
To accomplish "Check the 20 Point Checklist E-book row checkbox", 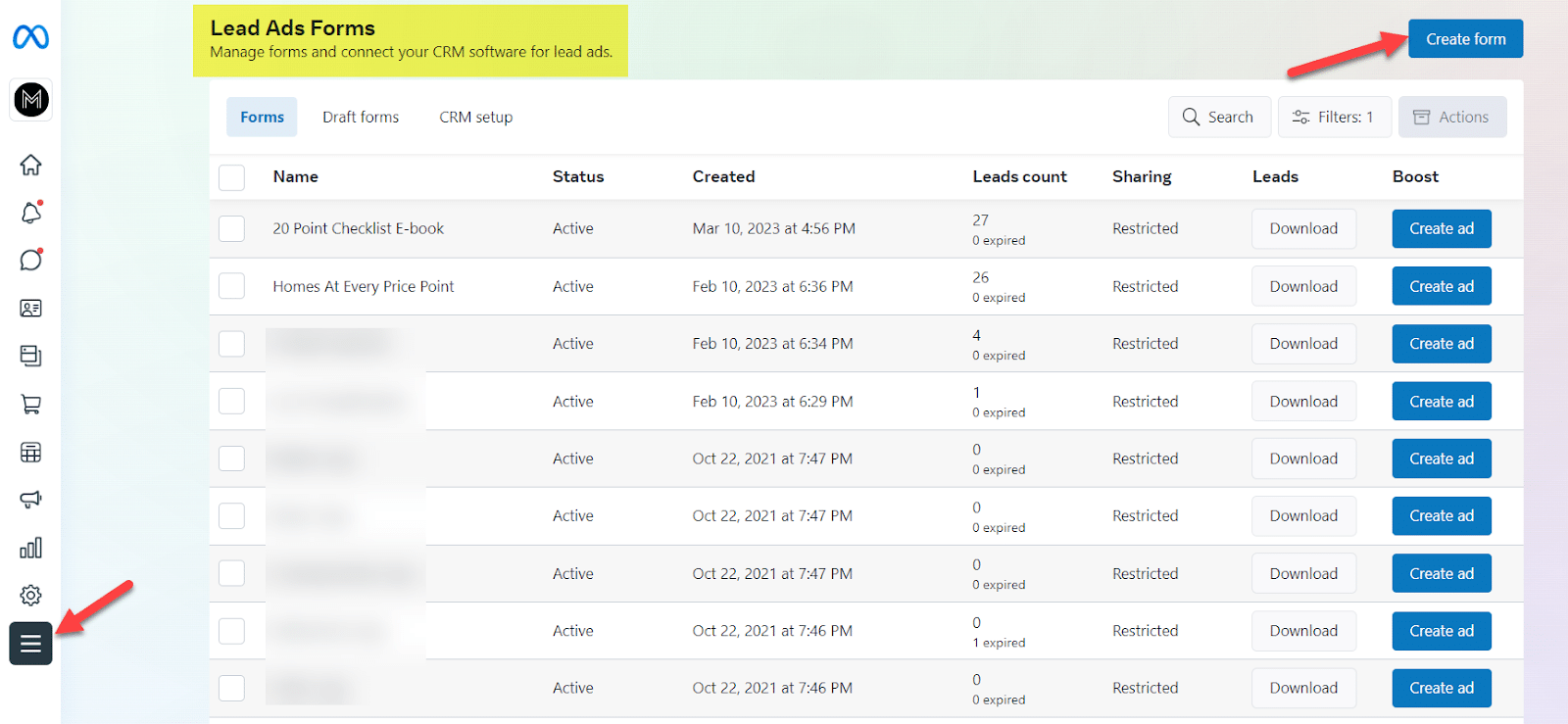I will coord(231,228).
